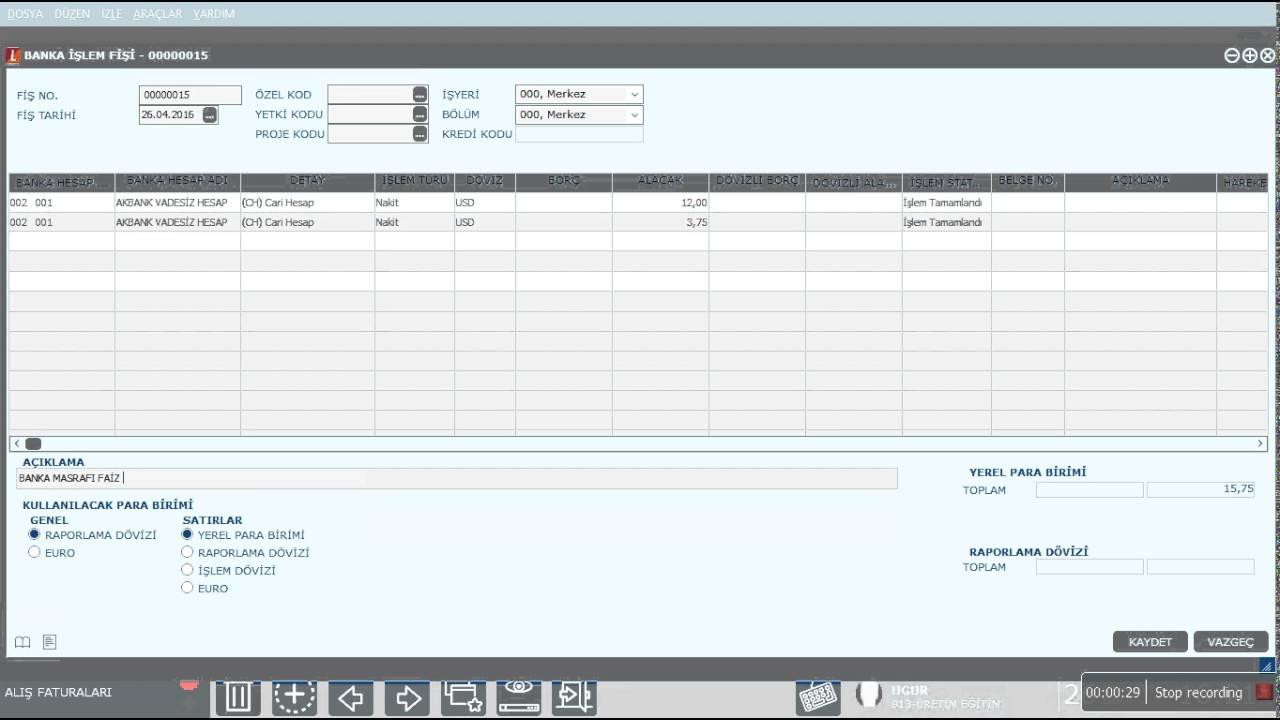Expand the İşyeri dropdown
The height and width of the screenshot is (720, 1280).
[634, 94]
